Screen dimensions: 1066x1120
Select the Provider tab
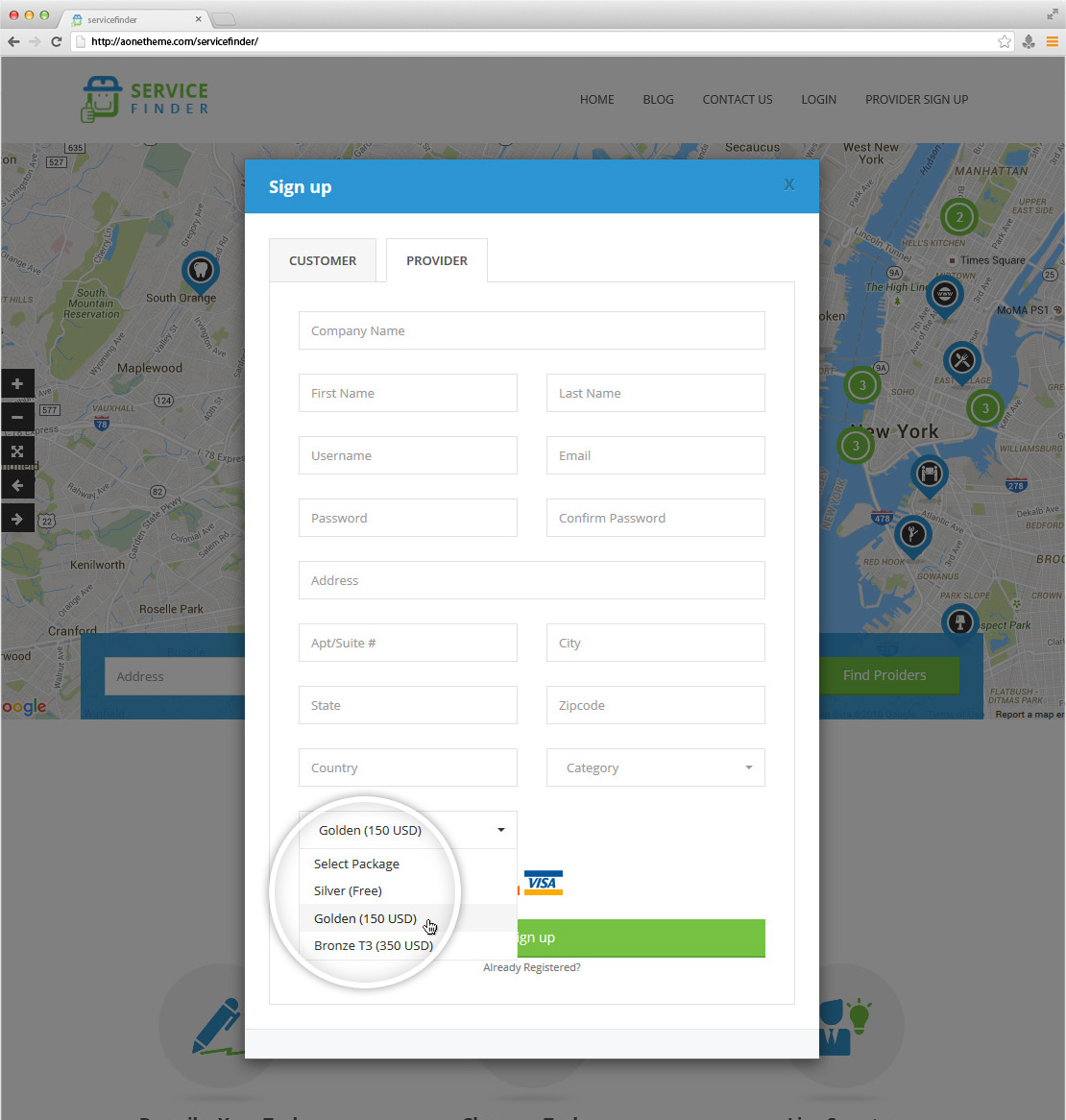tap(437, 260)
